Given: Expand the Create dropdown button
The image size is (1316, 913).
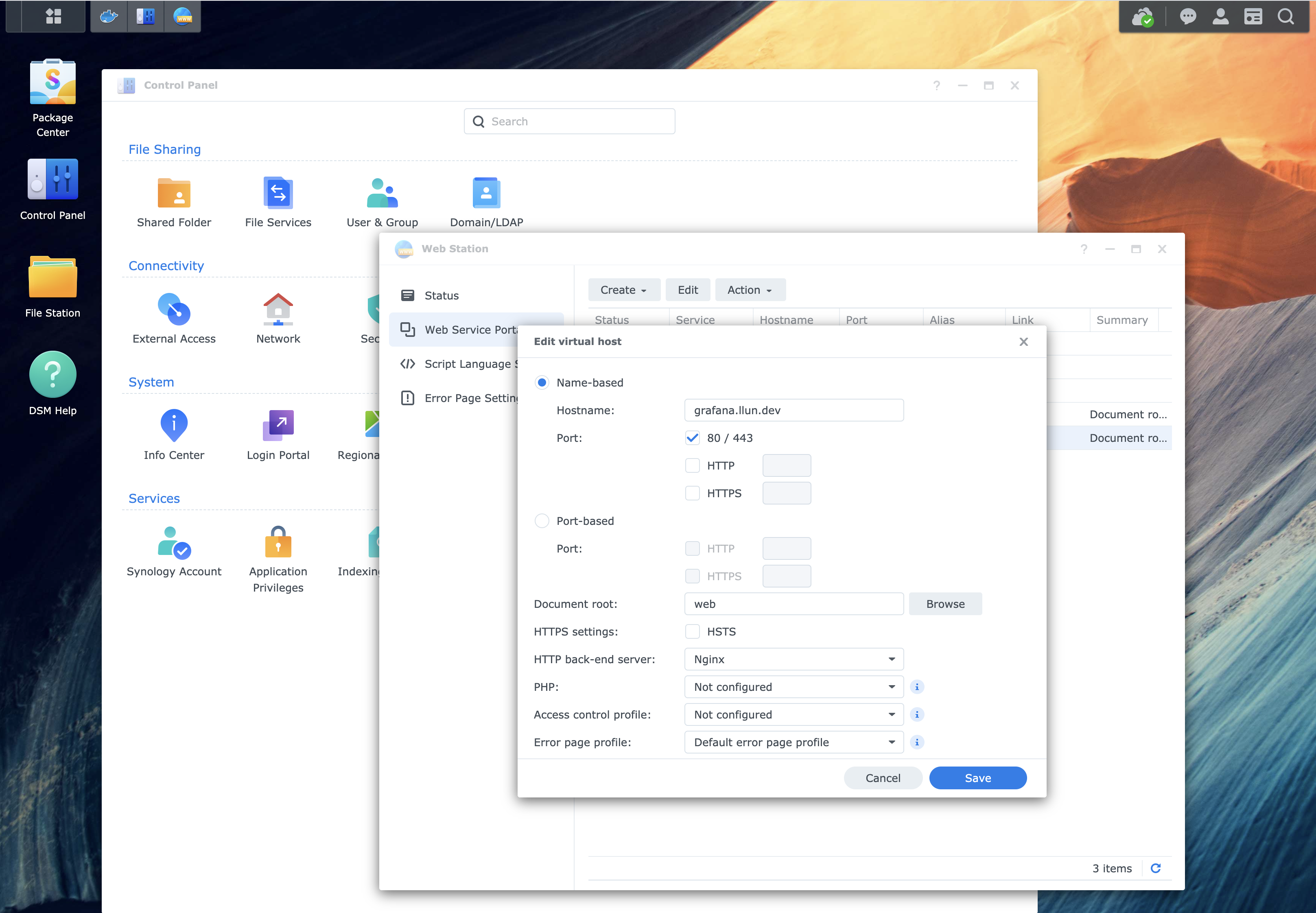Looking at the screenshot, I should pyautogui.click(x=624, y=290).
